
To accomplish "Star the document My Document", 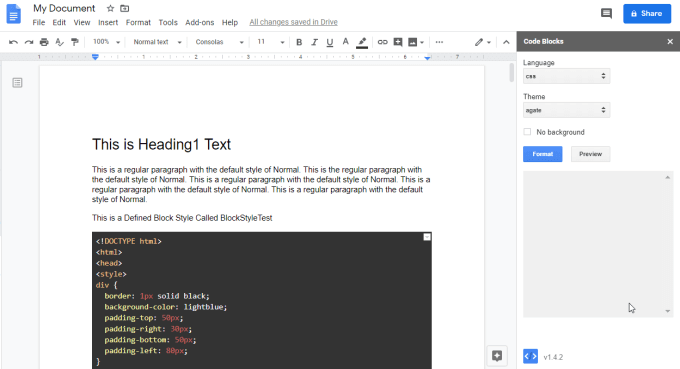I will coord(110,8).
